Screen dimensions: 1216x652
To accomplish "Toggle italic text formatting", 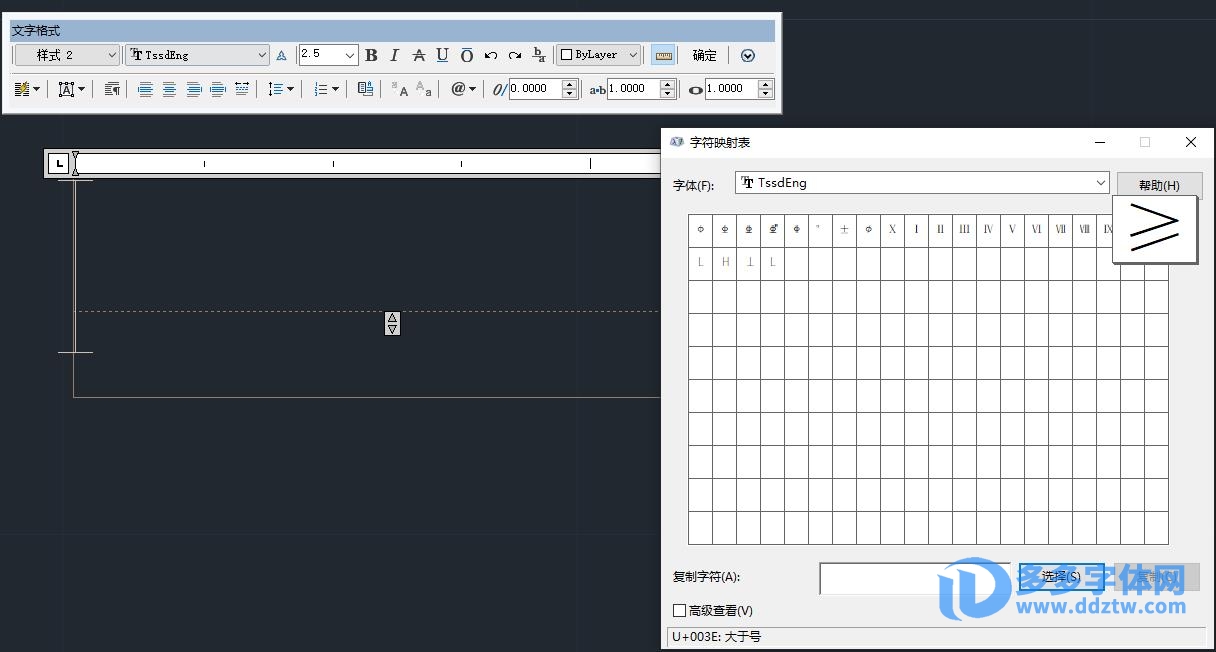I will (x=395, y=56).
